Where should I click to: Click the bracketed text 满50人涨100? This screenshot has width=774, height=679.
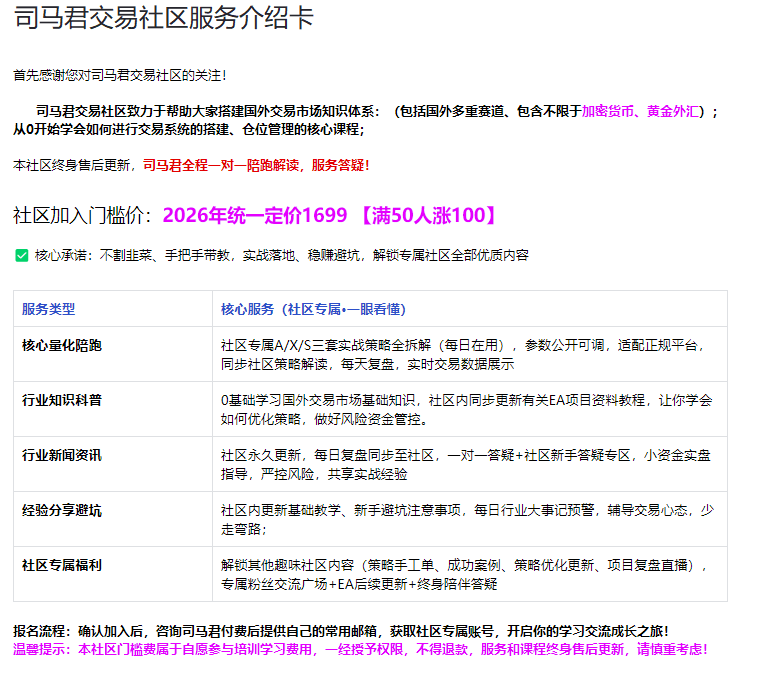click(x=429, y=216)
